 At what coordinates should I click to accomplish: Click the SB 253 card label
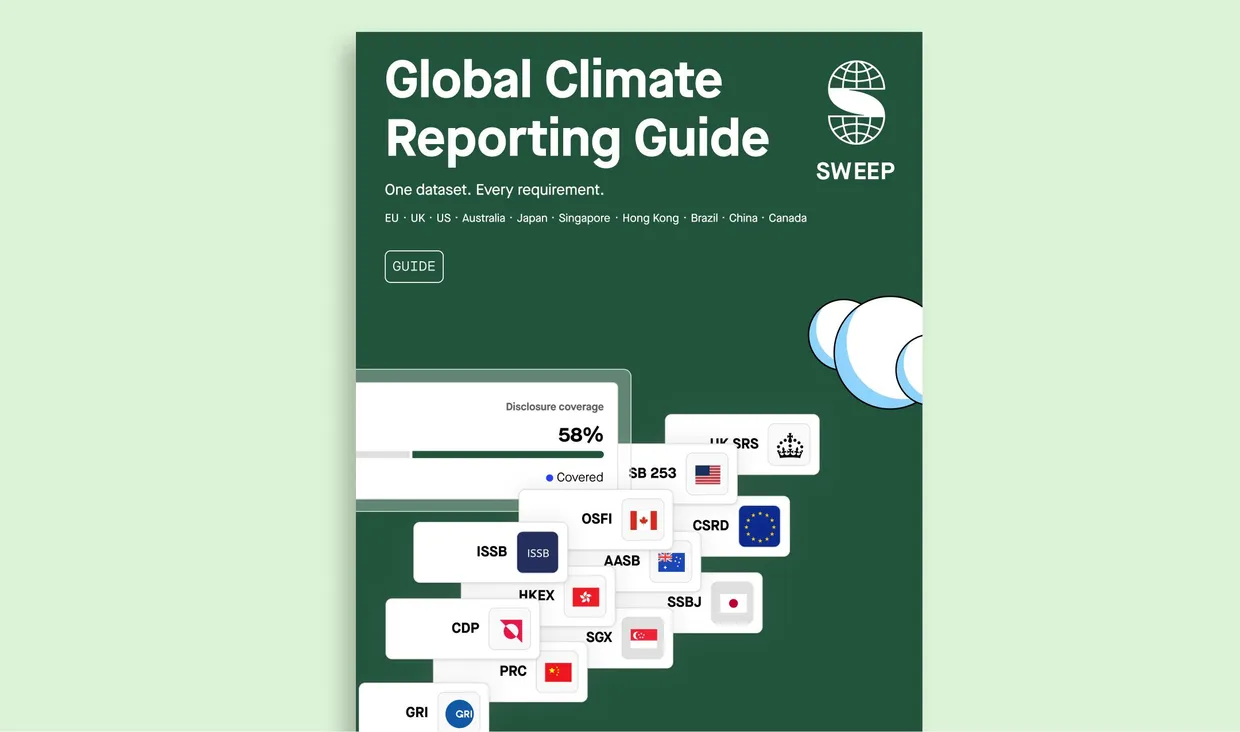click(653, 473)
